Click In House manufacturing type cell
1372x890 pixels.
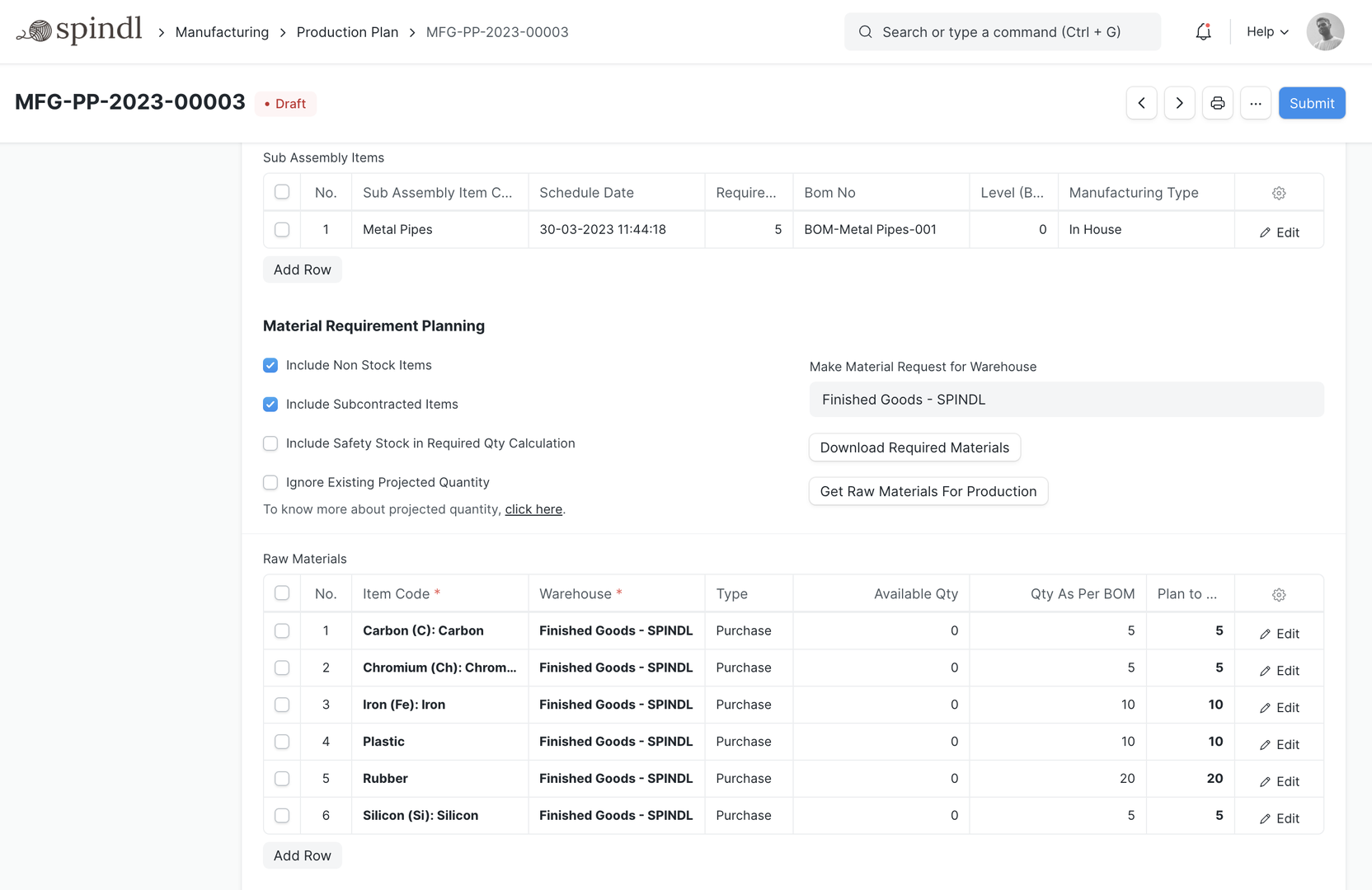point(1145,229)
